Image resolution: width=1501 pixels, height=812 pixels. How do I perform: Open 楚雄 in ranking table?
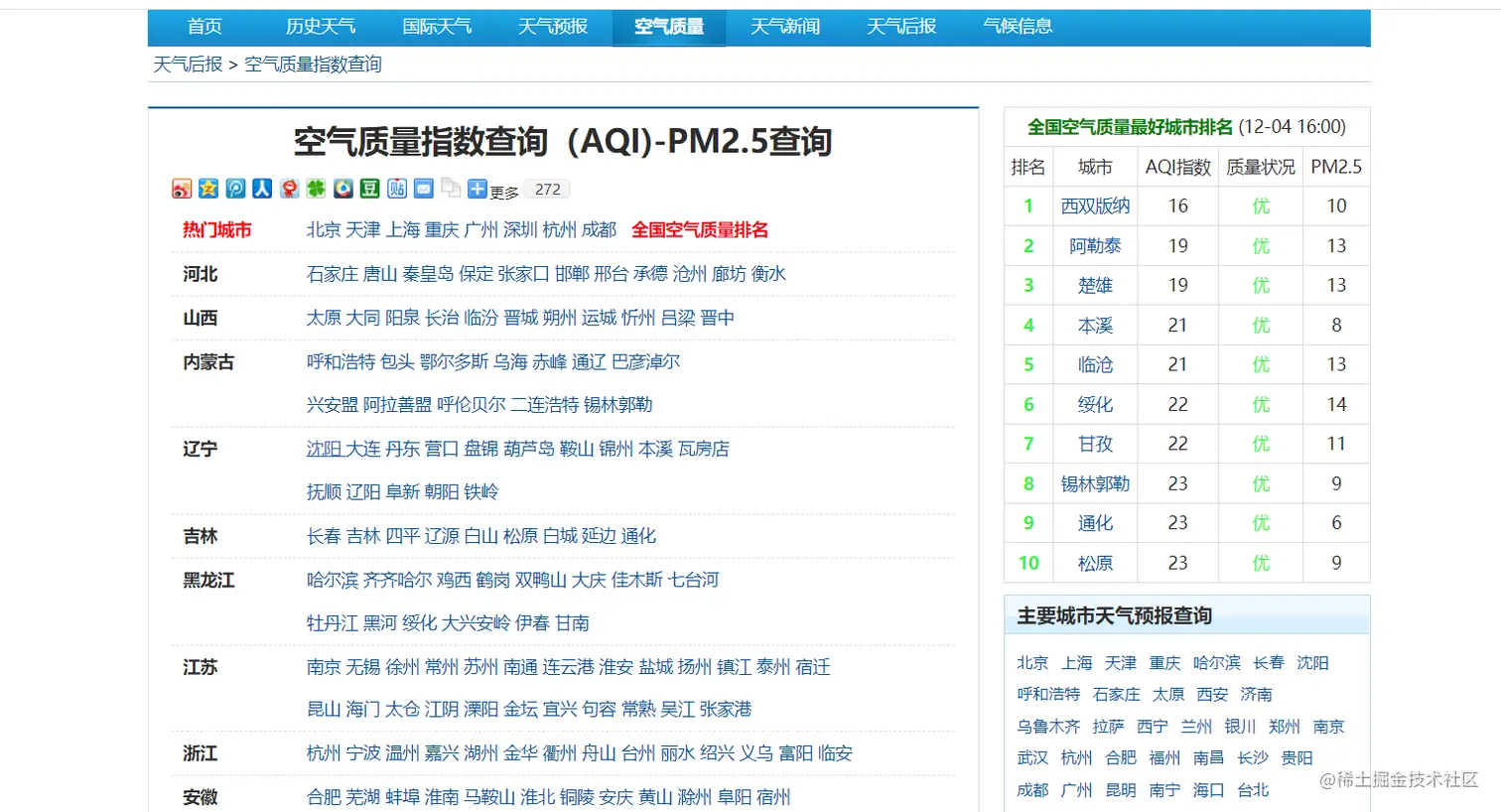tap(1095, 286)
